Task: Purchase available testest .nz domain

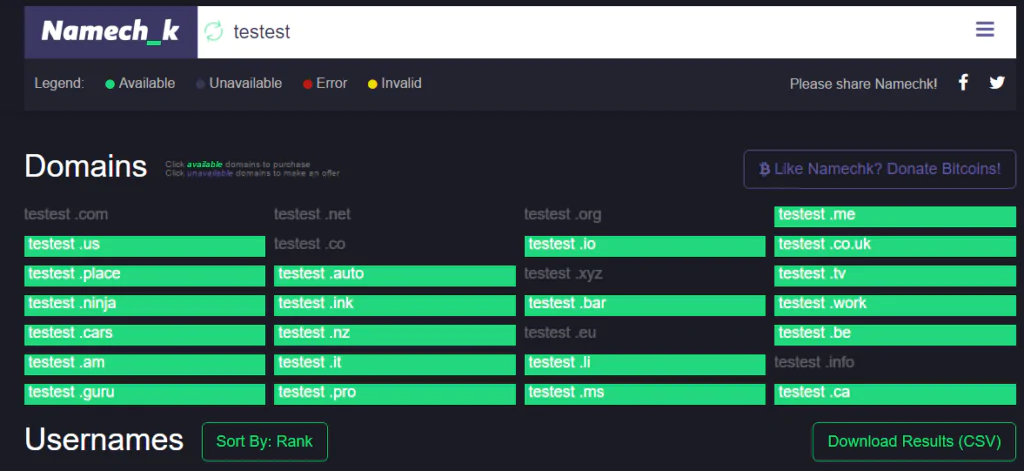Action: click(394, 335)
